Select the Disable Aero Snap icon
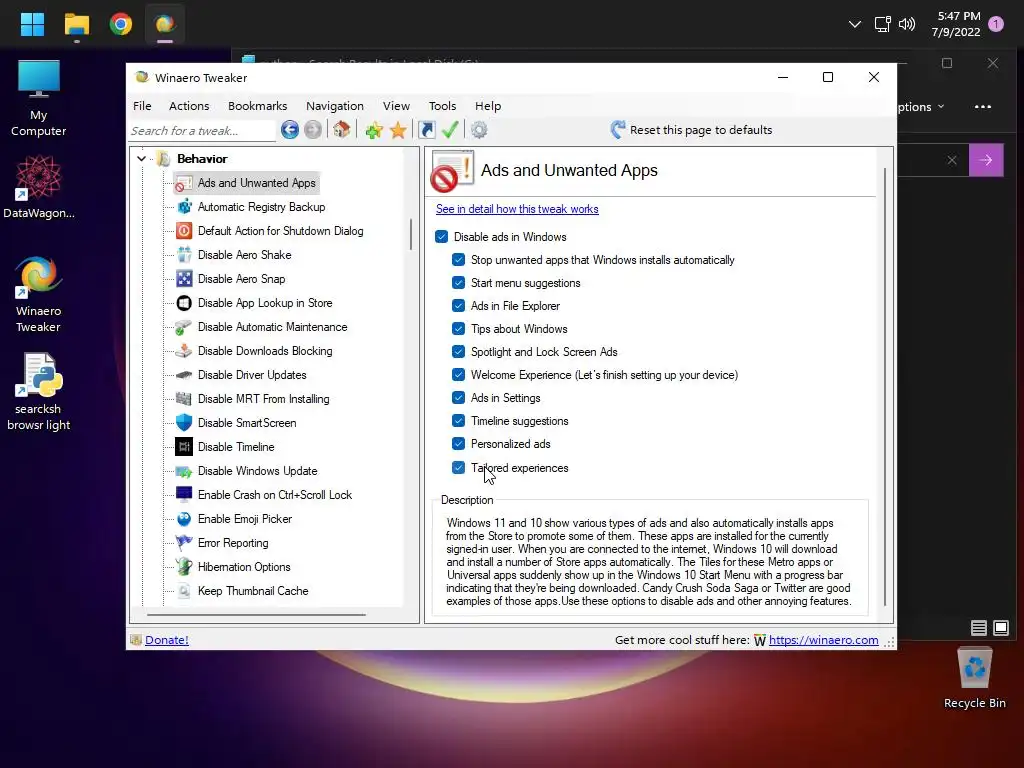This screenshot has width=1024, height=768. (184, 279)
